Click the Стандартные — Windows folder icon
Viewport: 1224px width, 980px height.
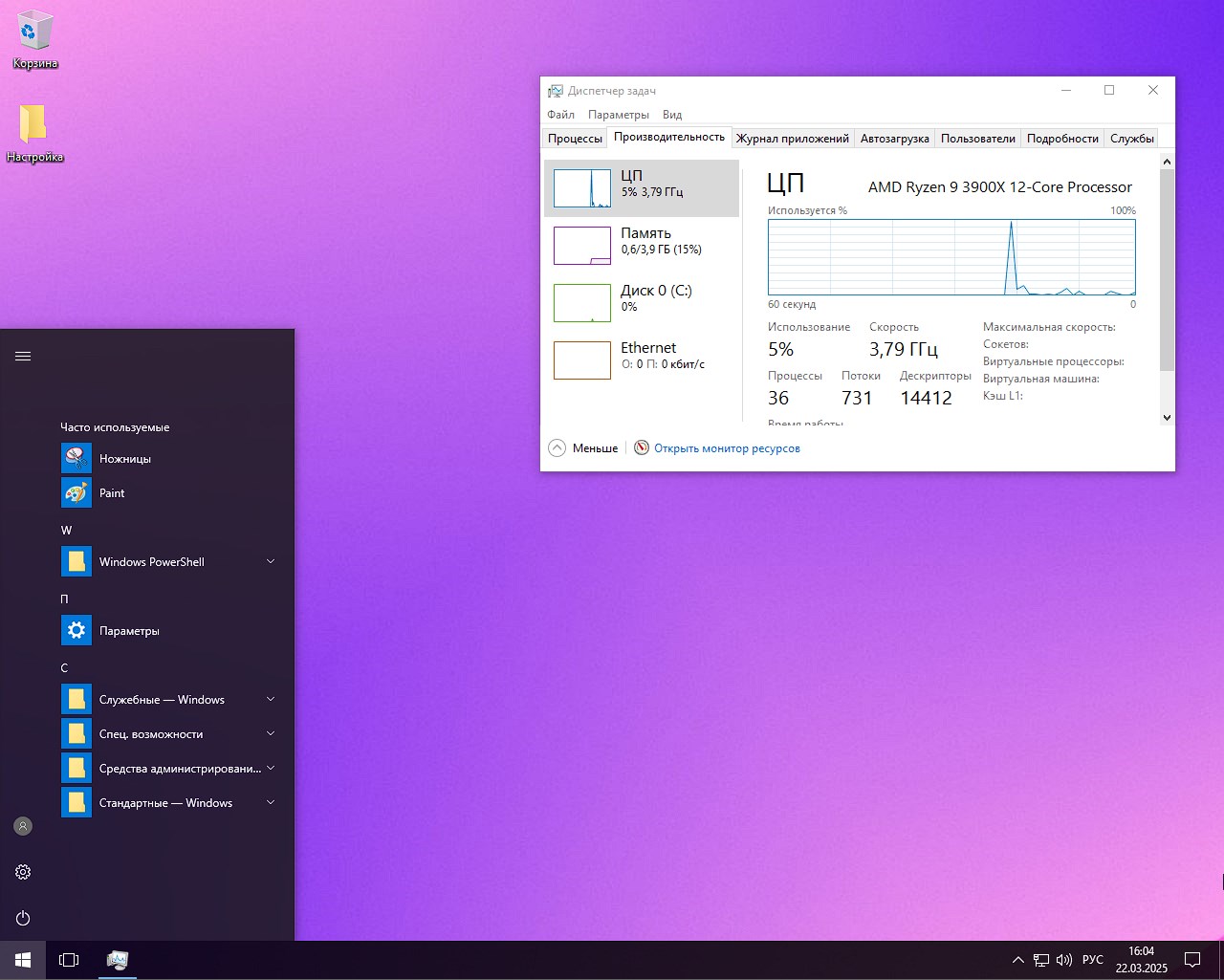76,803
